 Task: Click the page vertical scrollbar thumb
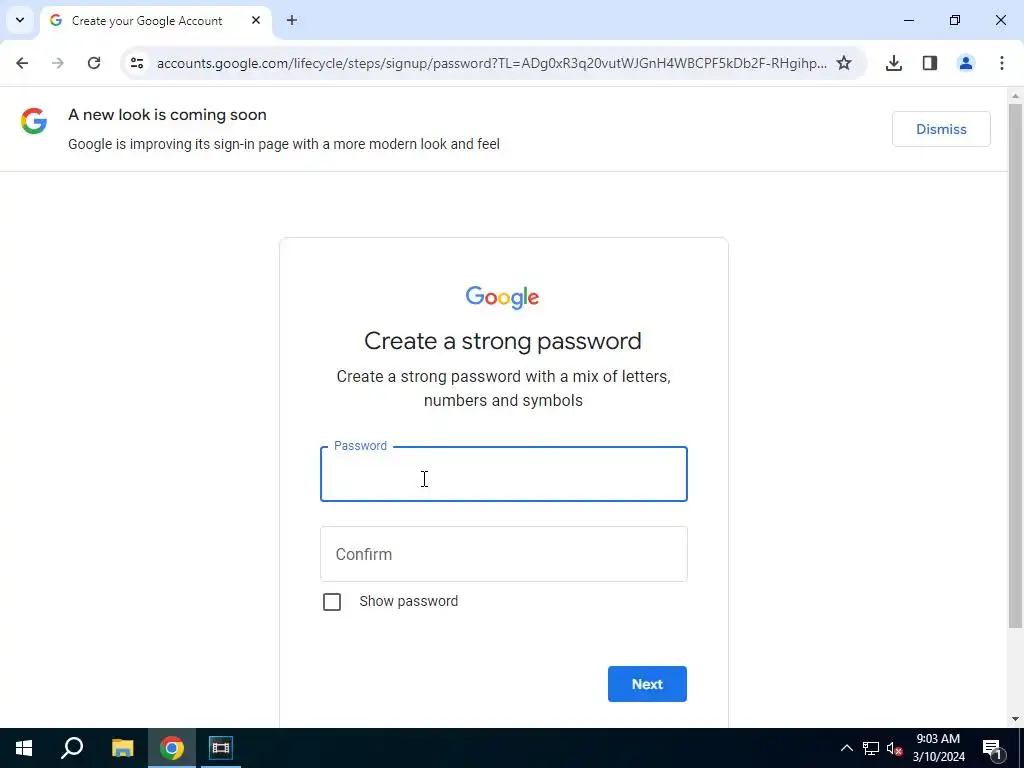(x=1016, y=365)
